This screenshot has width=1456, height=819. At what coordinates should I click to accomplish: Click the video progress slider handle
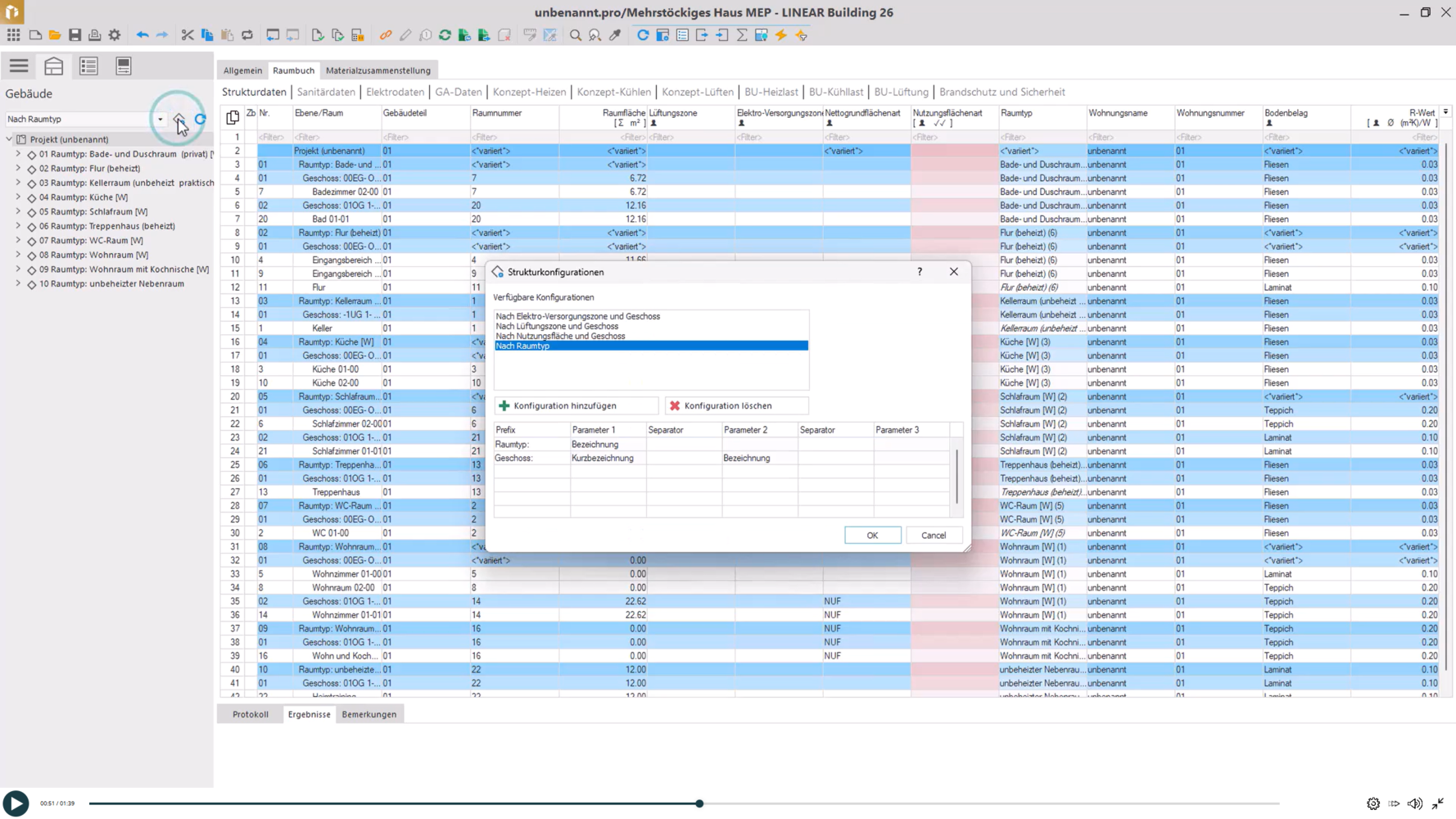tap(699, 803)
